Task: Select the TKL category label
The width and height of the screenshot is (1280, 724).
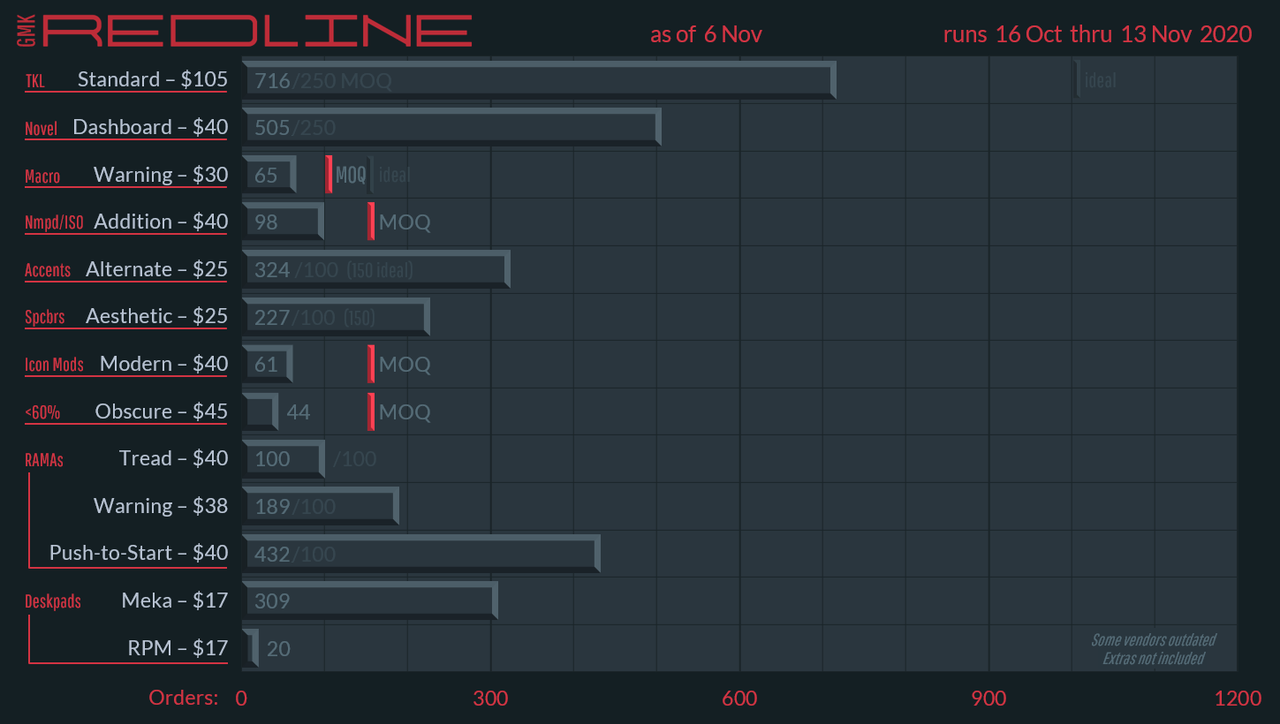Action: (35, 81)
